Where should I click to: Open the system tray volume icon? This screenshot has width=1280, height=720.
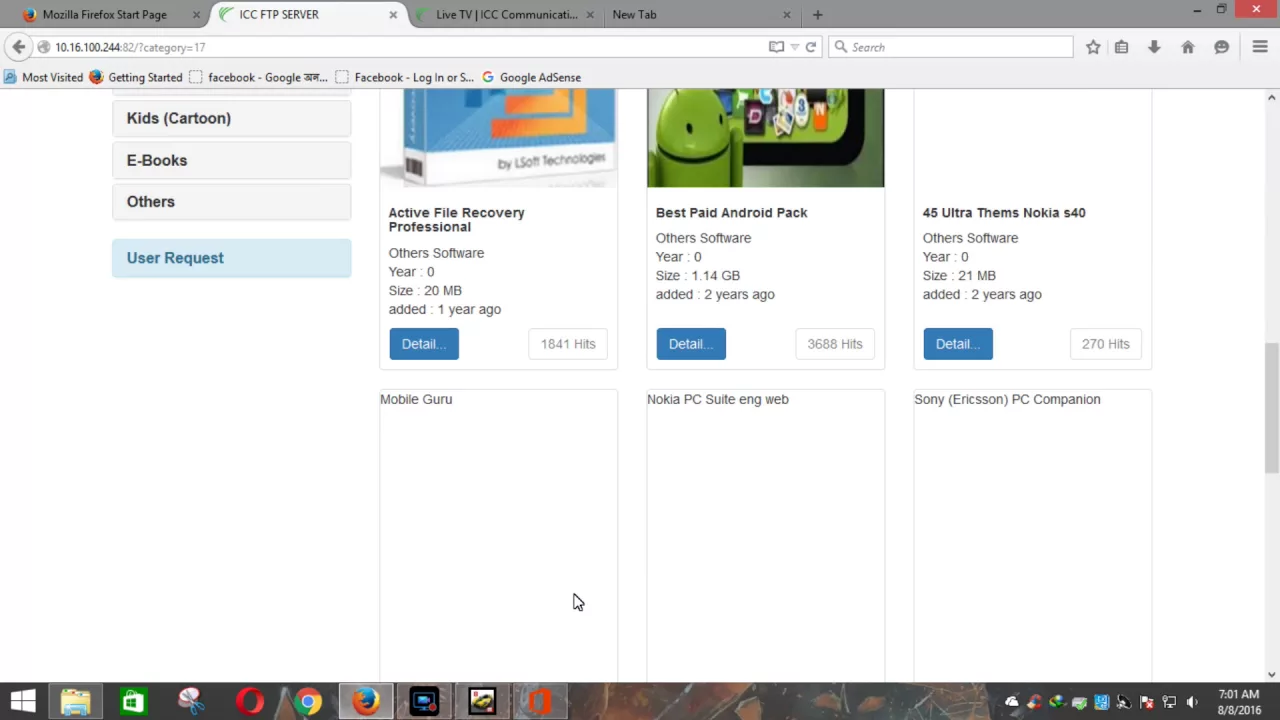1191,702
